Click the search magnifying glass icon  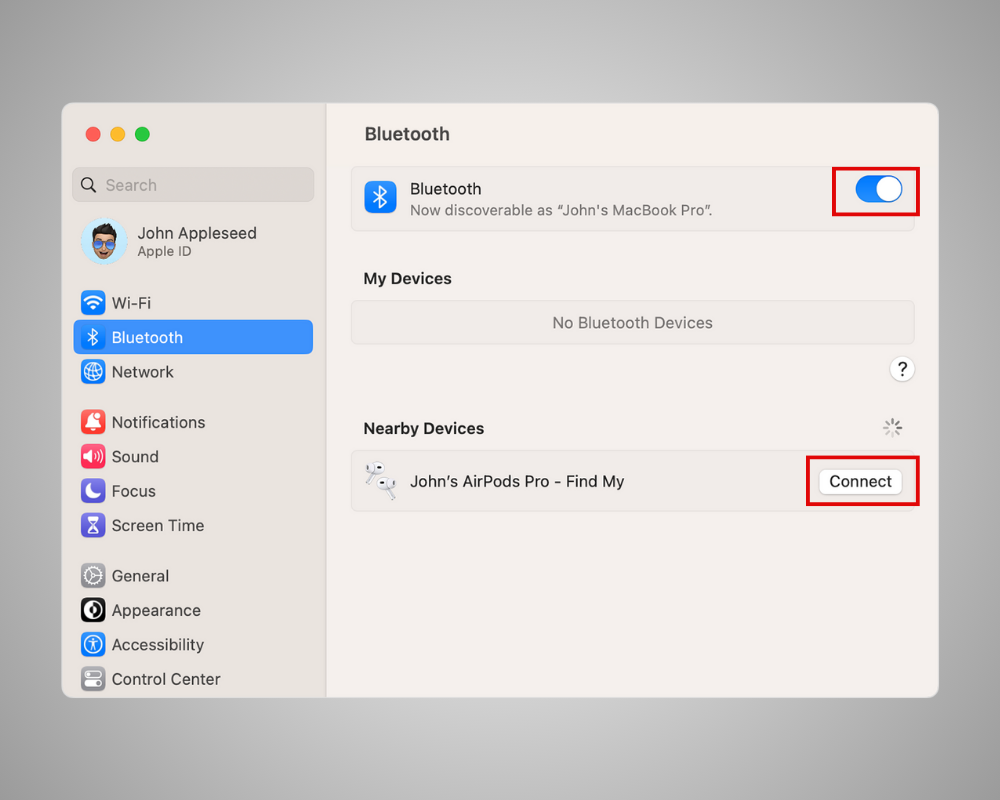coord(89,185)
